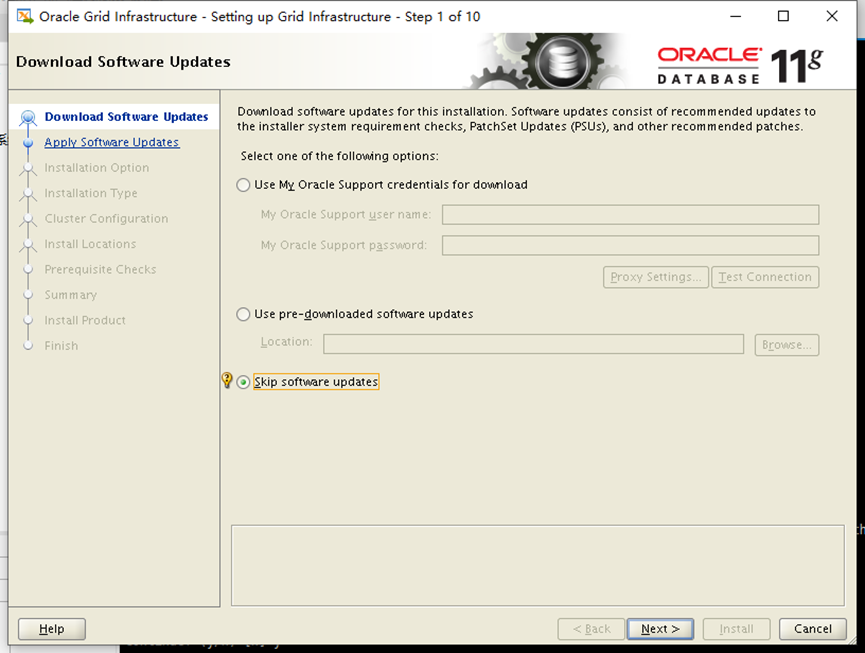Select Installation Type step in sidebar

pyautogui.click(x=91, y=193)
